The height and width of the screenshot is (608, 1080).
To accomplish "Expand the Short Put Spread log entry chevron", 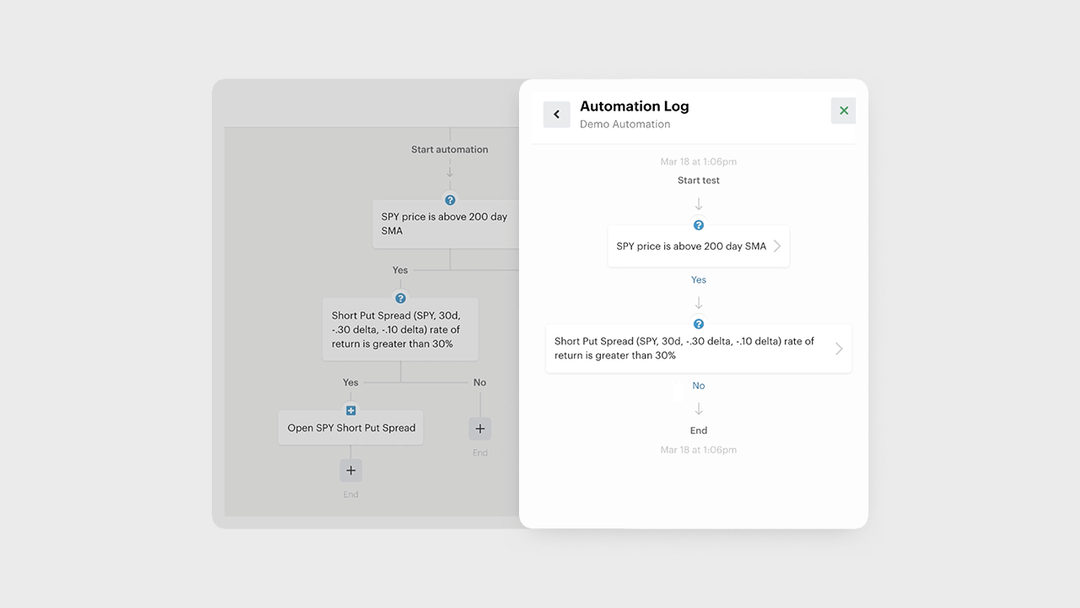I will tap(838, 349).
